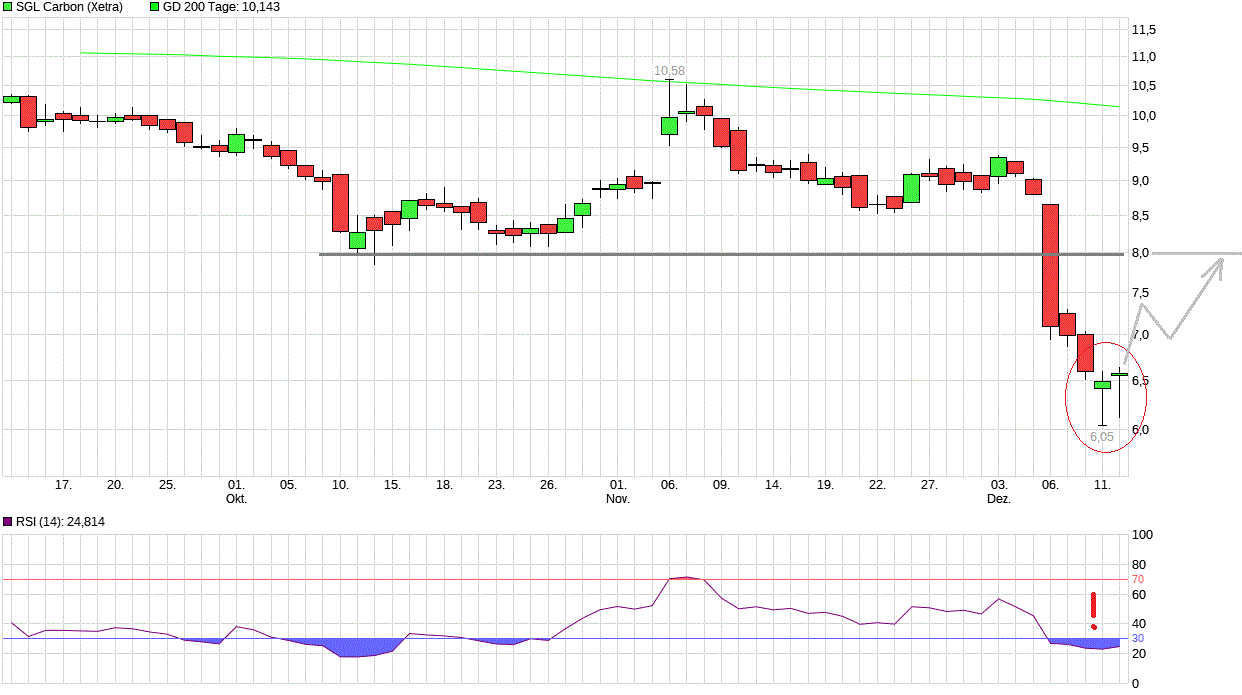Select the SGL Carbon (Xetra) legend label
1242x695 pixels.
(x=70, y=7)
